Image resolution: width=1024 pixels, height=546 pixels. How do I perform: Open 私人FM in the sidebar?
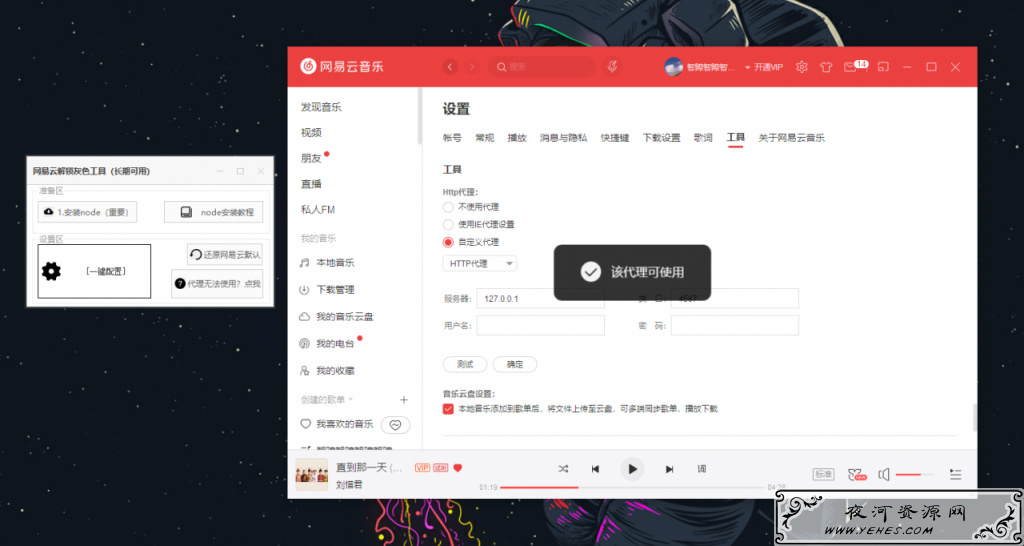[x=318, y=210]
